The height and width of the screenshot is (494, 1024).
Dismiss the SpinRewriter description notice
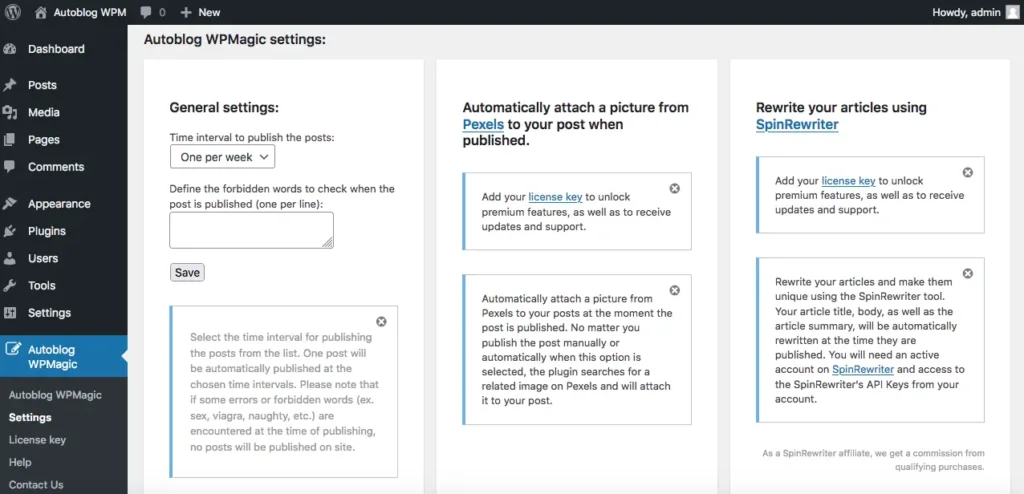[968, 273]
